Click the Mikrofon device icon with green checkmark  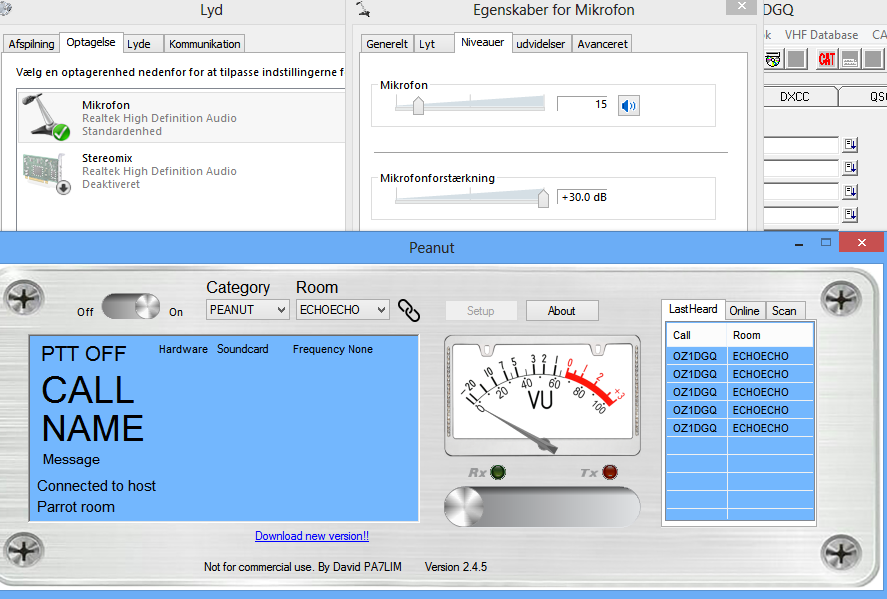click(x=46, y=117)
